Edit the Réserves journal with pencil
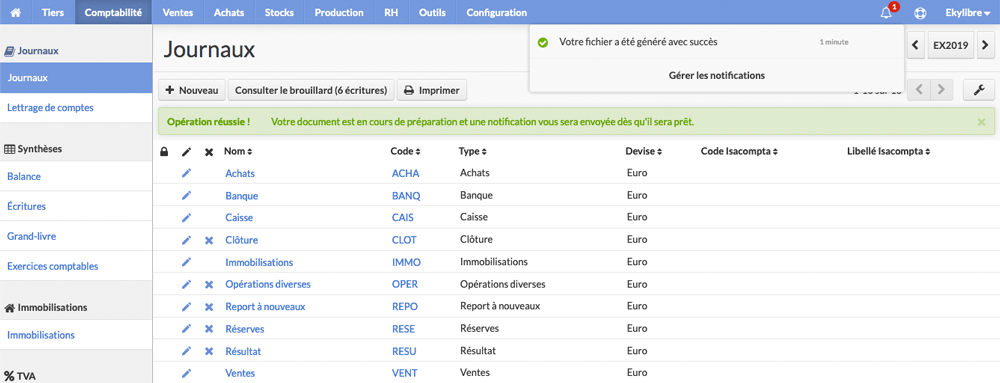This screenshot has width=1000, height=383. [x=186, y=329]
